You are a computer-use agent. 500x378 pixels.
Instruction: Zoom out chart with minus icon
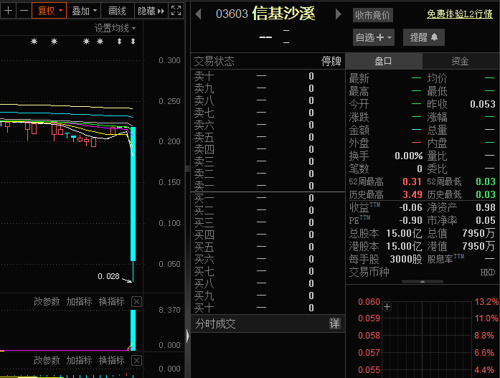click(24, 11)
